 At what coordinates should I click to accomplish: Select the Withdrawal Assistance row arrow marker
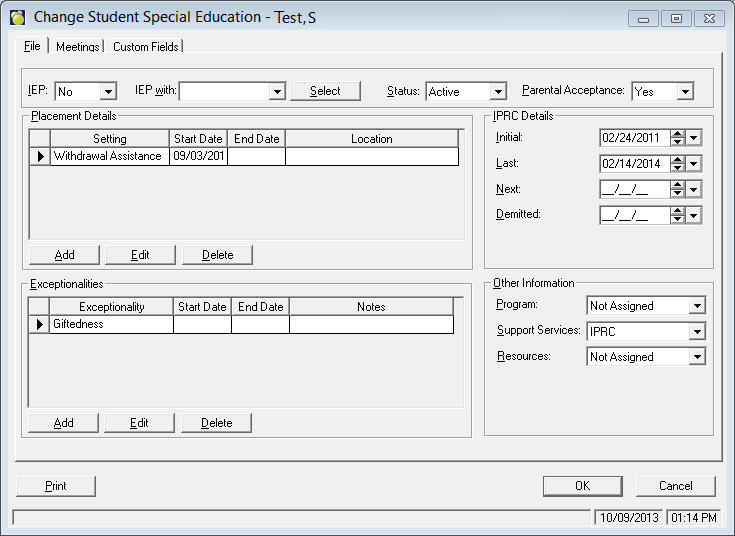coord(40,156)
